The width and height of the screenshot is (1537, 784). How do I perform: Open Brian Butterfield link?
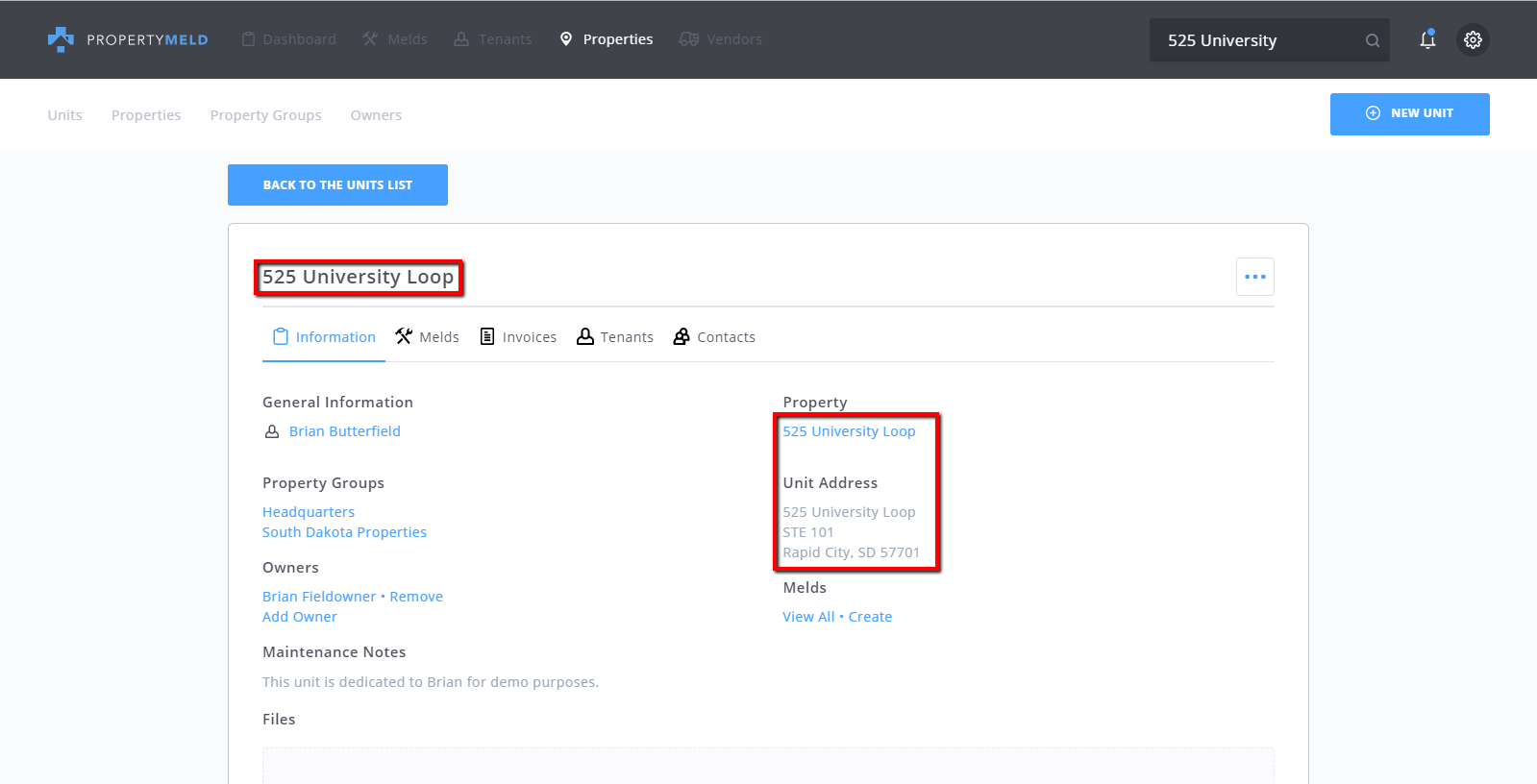[345, 431]
